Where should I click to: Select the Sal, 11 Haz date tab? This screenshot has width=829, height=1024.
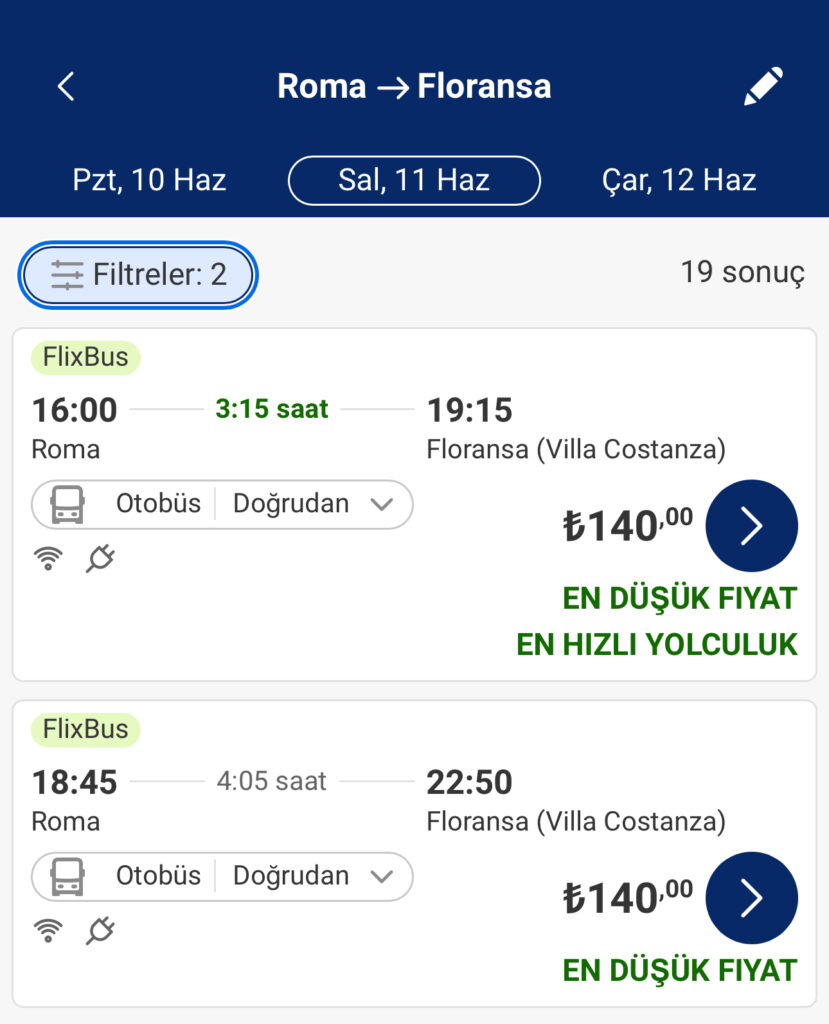coord(414,180)
